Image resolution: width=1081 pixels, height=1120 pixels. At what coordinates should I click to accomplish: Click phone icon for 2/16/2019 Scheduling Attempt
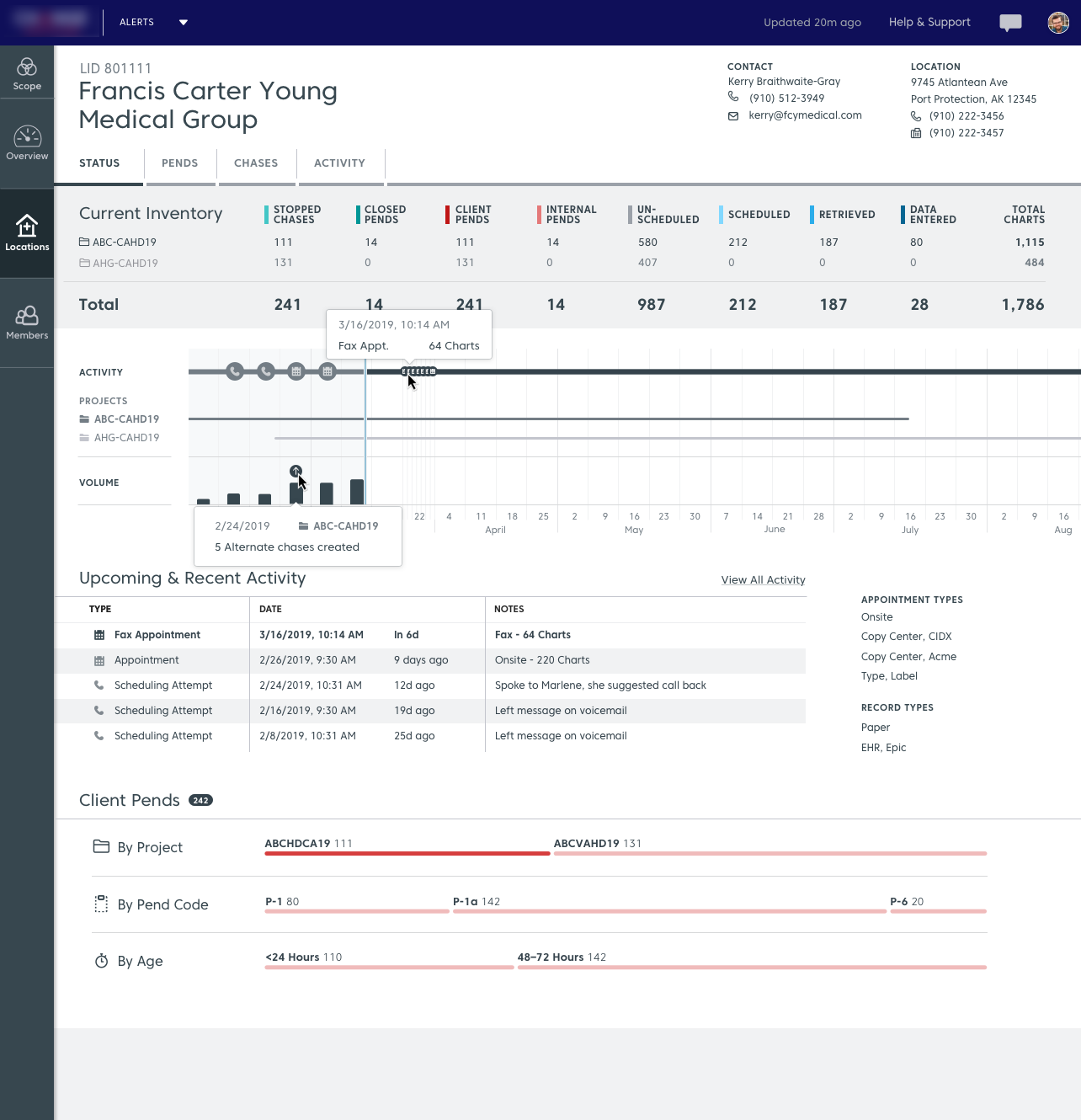pyautogui.click(x=99, y=711)
